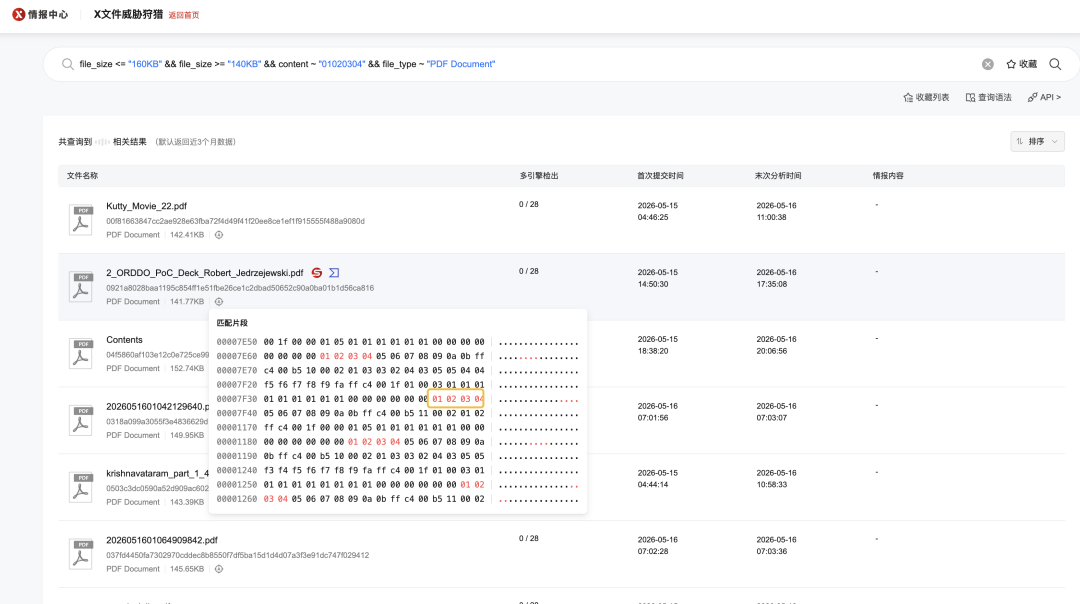
Task: Open file Kutty_Movie_22.pdf
Action: tap(146, 206)
